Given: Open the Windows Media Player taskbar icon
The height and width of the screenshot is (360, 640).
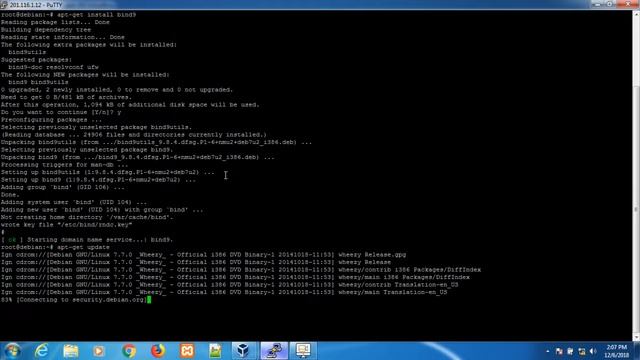Looking at the screenshot, I should pos(99,351).
